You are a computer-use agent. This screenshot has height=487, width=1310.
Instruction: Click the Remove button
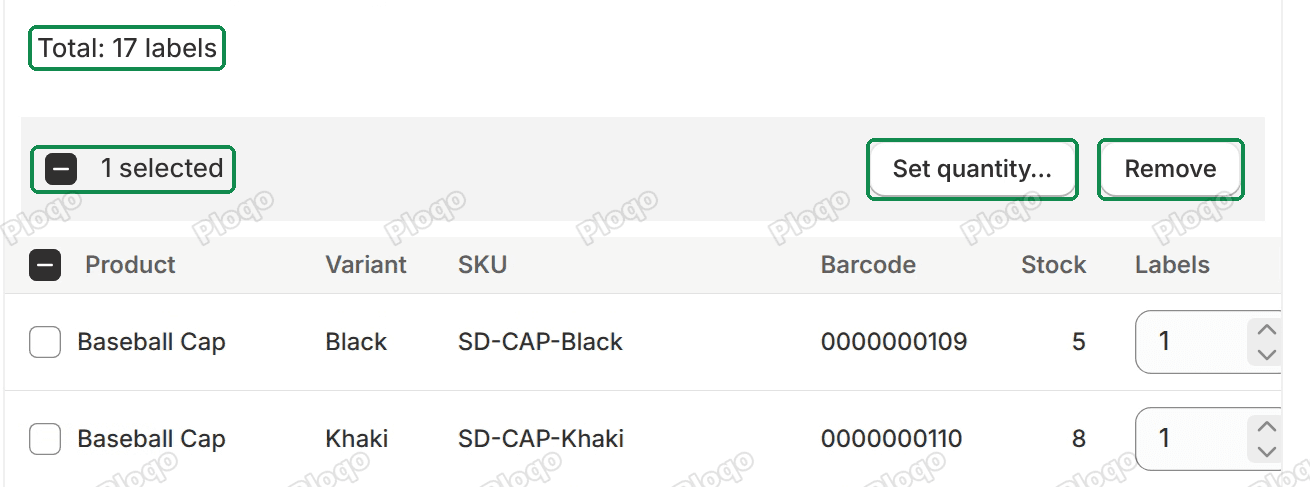click(x=1171, y=169)
